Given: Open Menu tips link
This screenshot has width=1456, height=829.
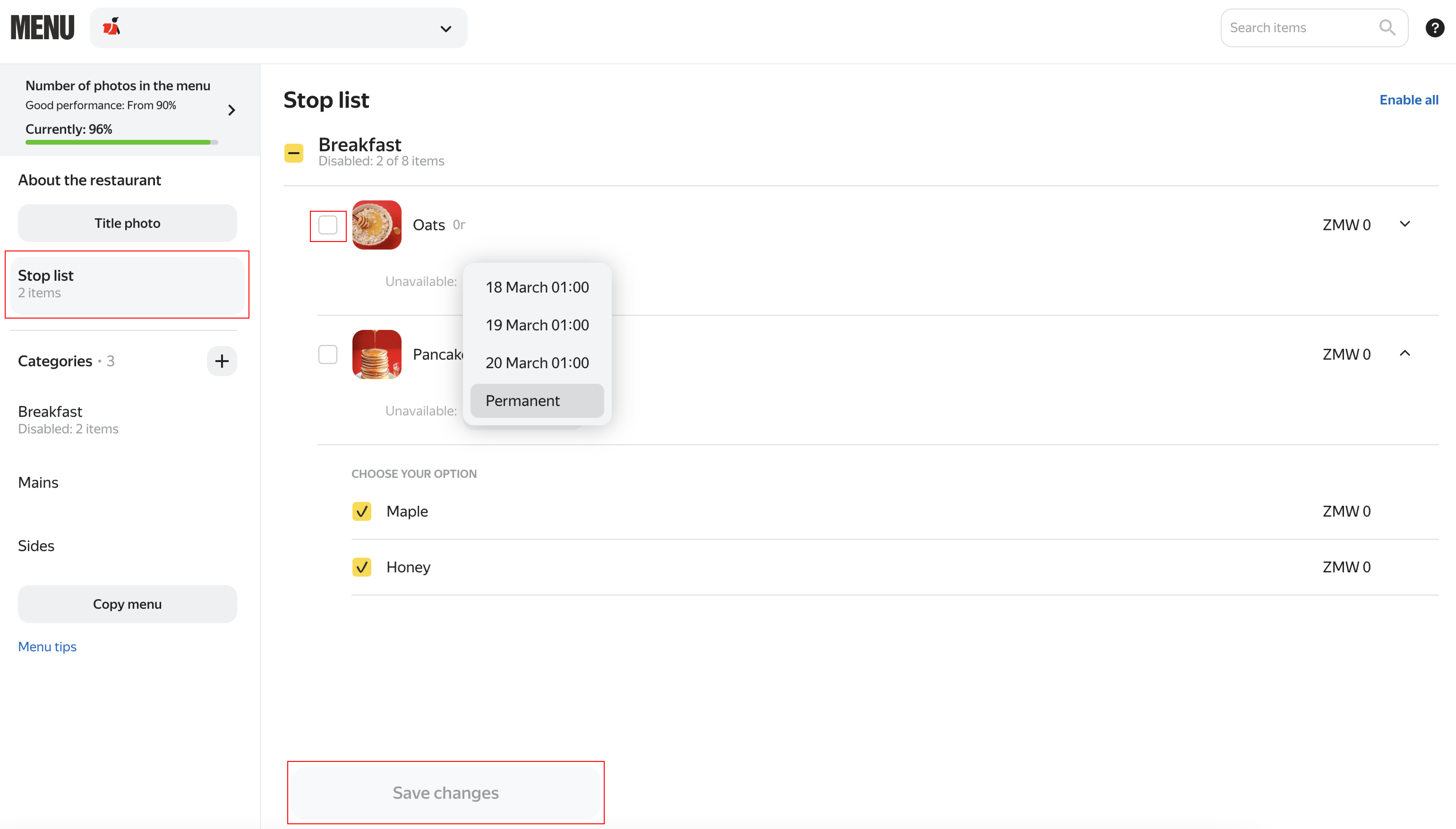Looking at the screenshot, I should tap(47, 646).
